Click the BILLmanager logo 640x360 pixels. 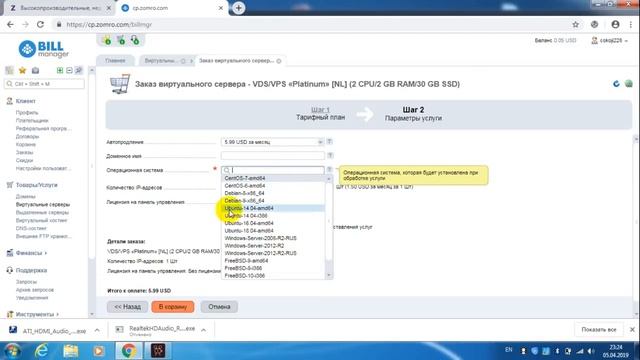[x=44, y=49]
